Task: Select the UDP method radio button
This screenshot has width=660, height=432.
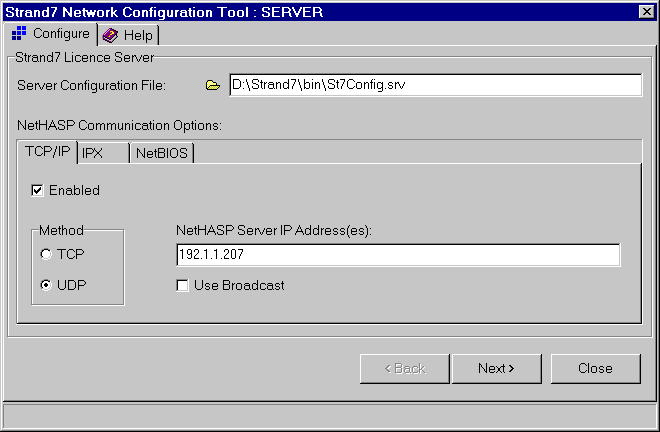Action: tap(46, 285)
